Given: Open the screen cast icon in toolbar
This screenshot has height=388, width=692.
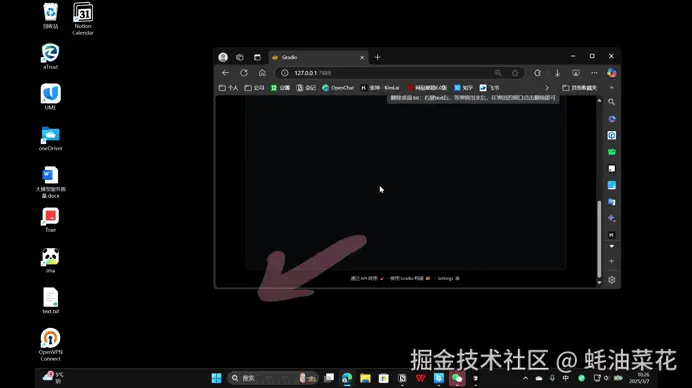Looking at the screenshot, I should [575, 73].
